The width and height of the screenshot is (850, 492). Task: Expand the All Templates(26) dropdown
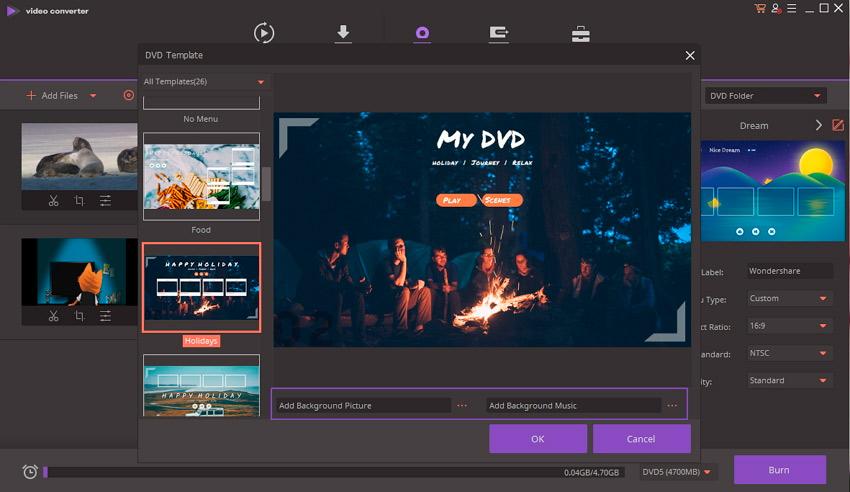[261, 82]
